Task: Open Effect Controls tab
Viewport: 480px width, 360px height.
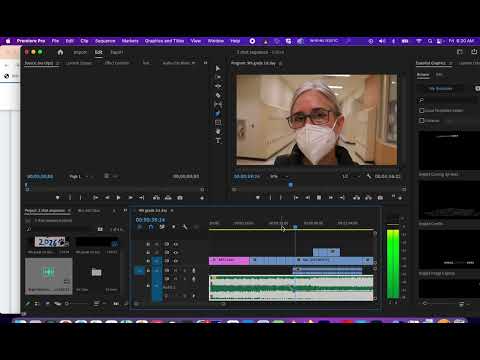Action: (x=117, y=63)
